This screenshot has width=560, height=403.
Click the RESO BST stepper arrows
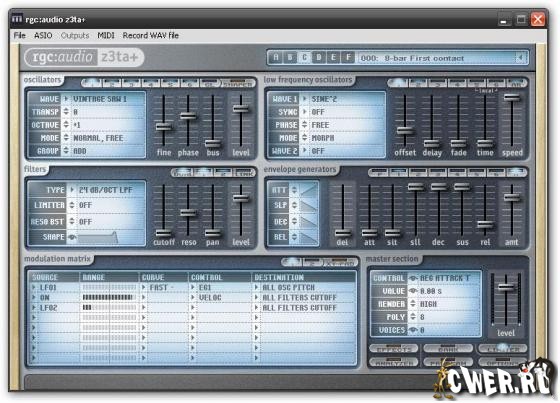[x=72, y=222]
